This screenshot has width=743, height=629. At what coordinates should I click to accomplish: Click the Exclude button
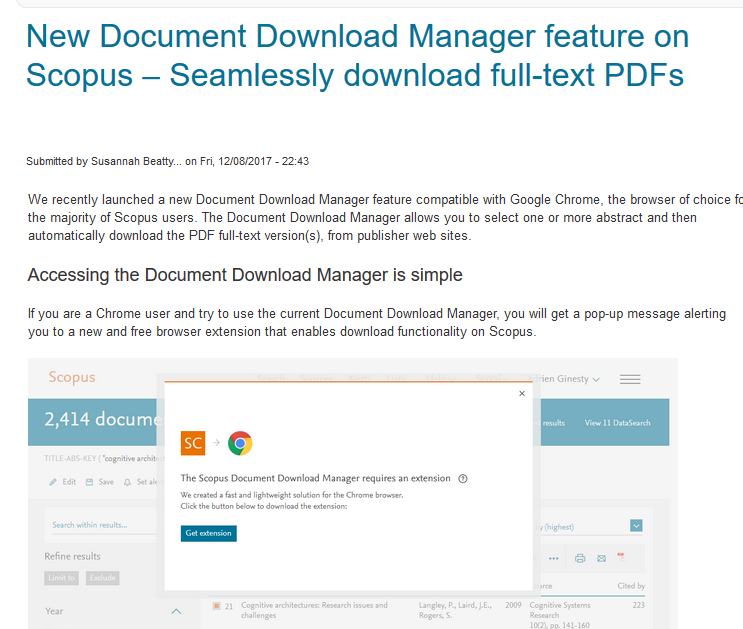[102, 578]
